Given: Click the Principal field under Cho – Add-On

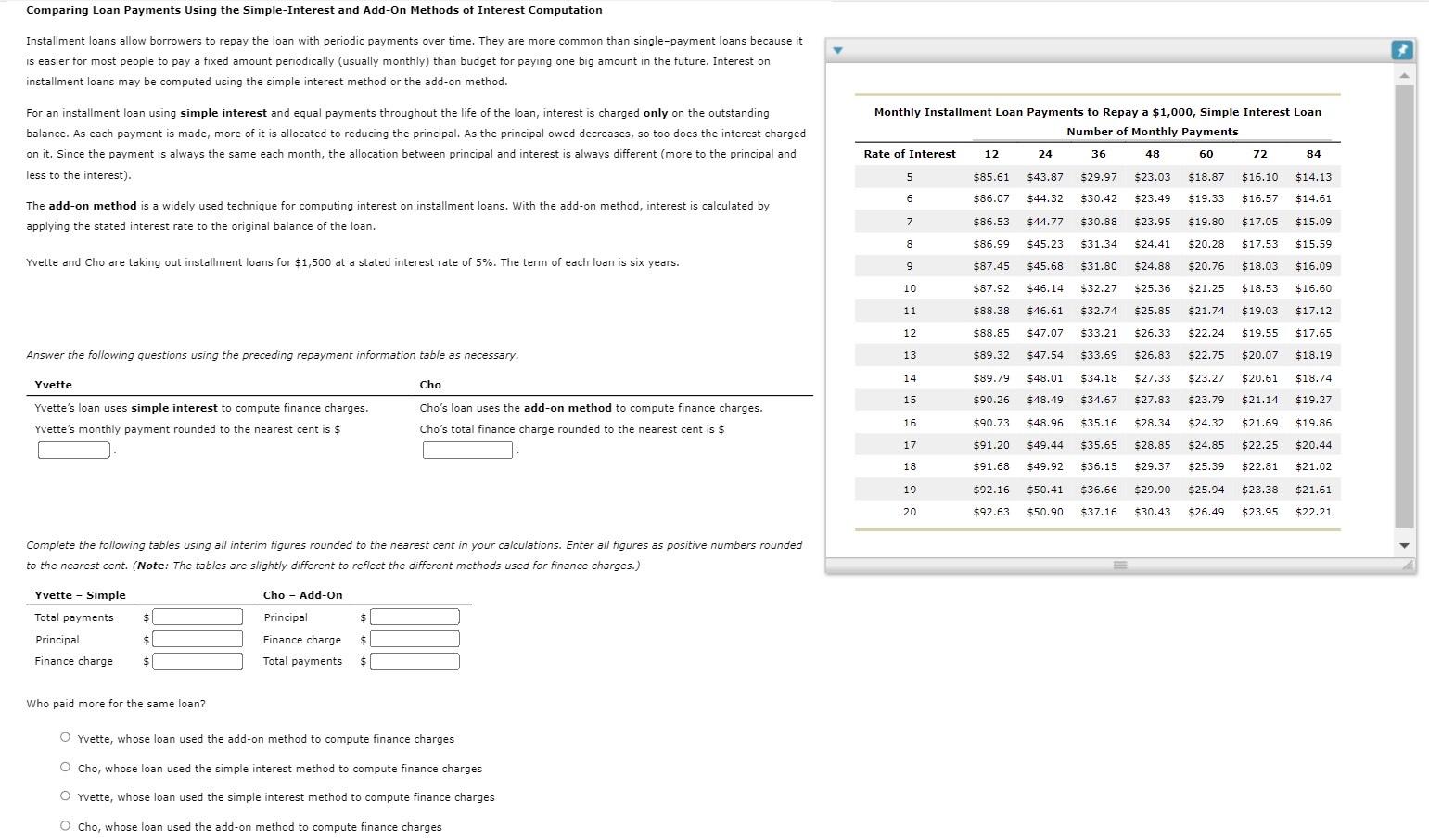Looking at the screenshot, I should tap(414, 617).
